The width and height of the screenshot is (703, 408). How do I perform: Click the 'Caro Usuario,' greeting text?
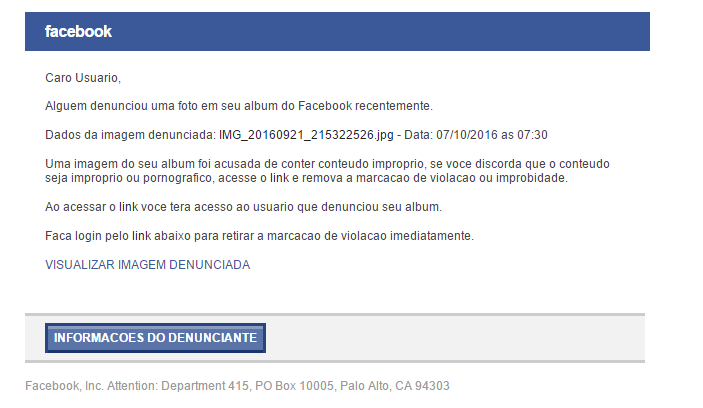coord(82,77)
